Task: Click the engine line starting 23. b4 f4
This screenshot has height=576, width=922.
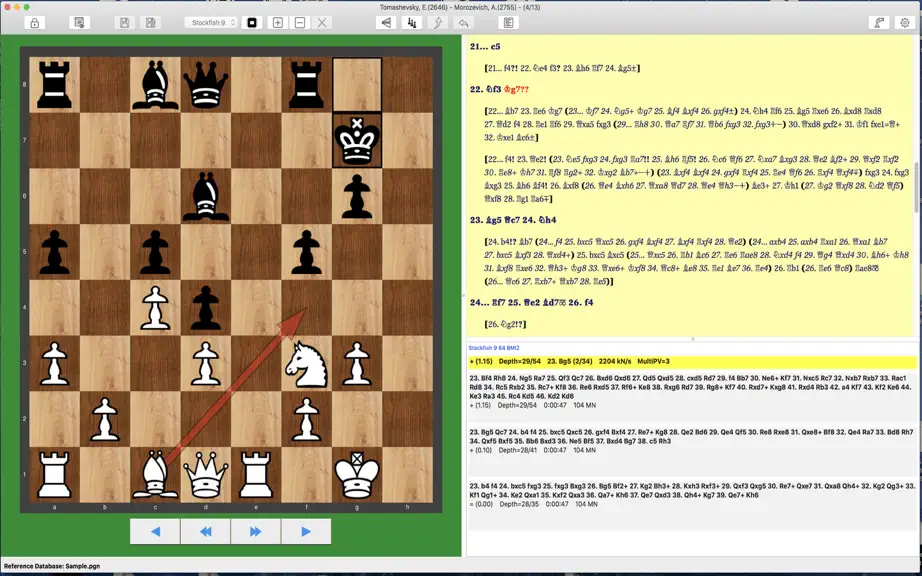Action: pyautogui.click(x=693, y=490)
